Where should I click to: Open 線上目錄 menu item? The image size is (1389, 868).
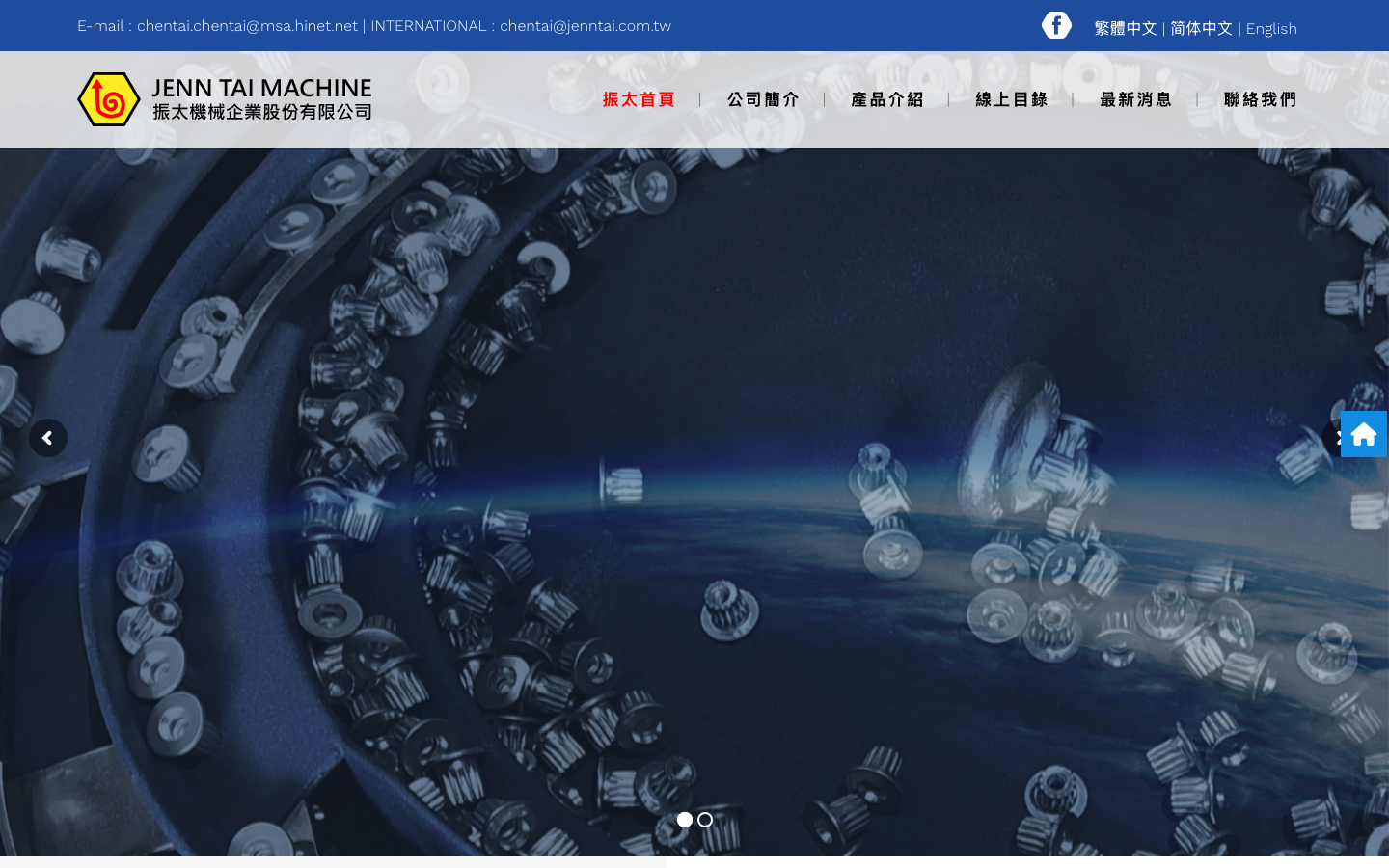tap(1012, 99)
